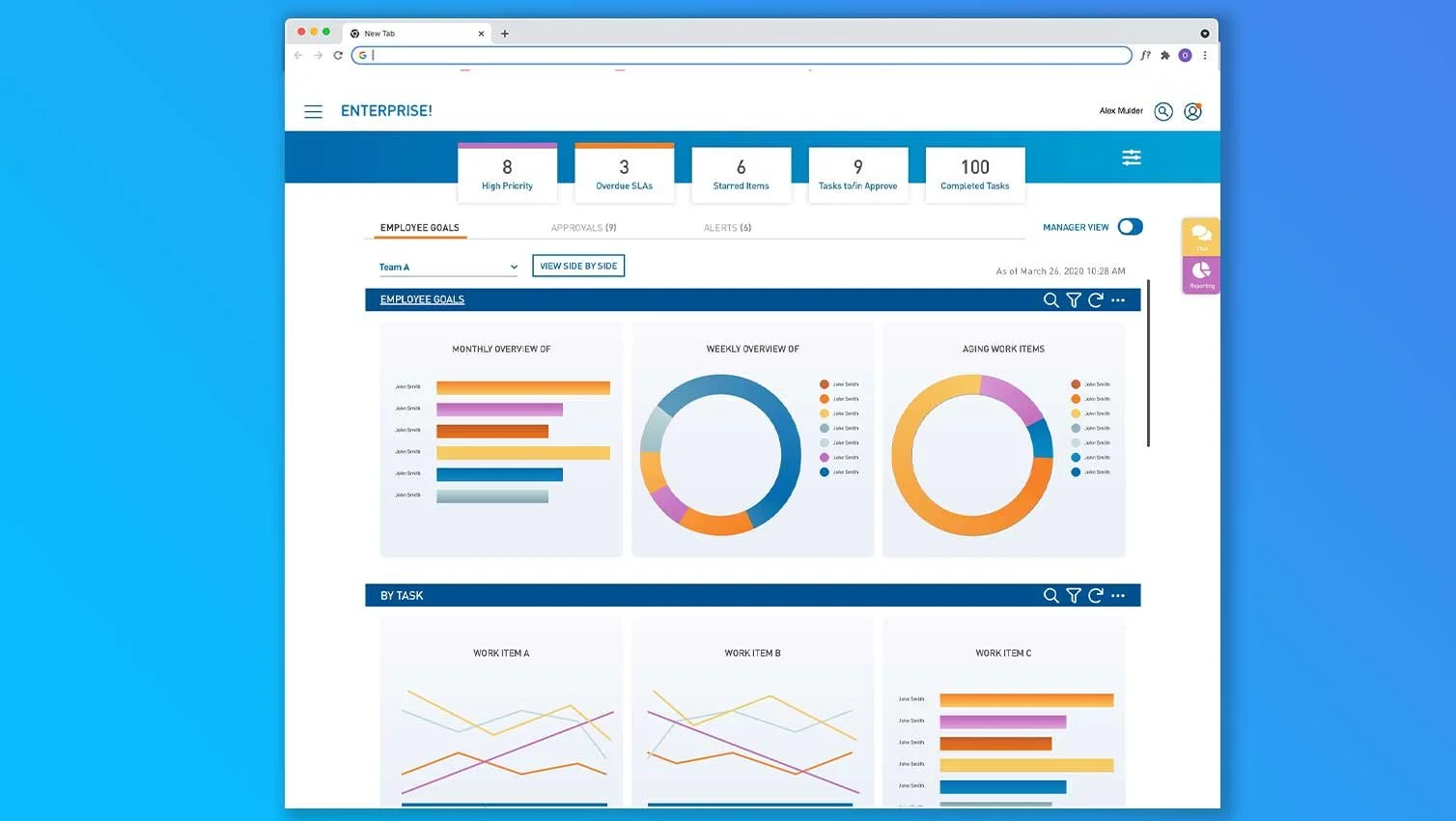Click the Chat side panel icon
The height and width of the screenshot is (821, 1456).
[x=1201, y=237]
